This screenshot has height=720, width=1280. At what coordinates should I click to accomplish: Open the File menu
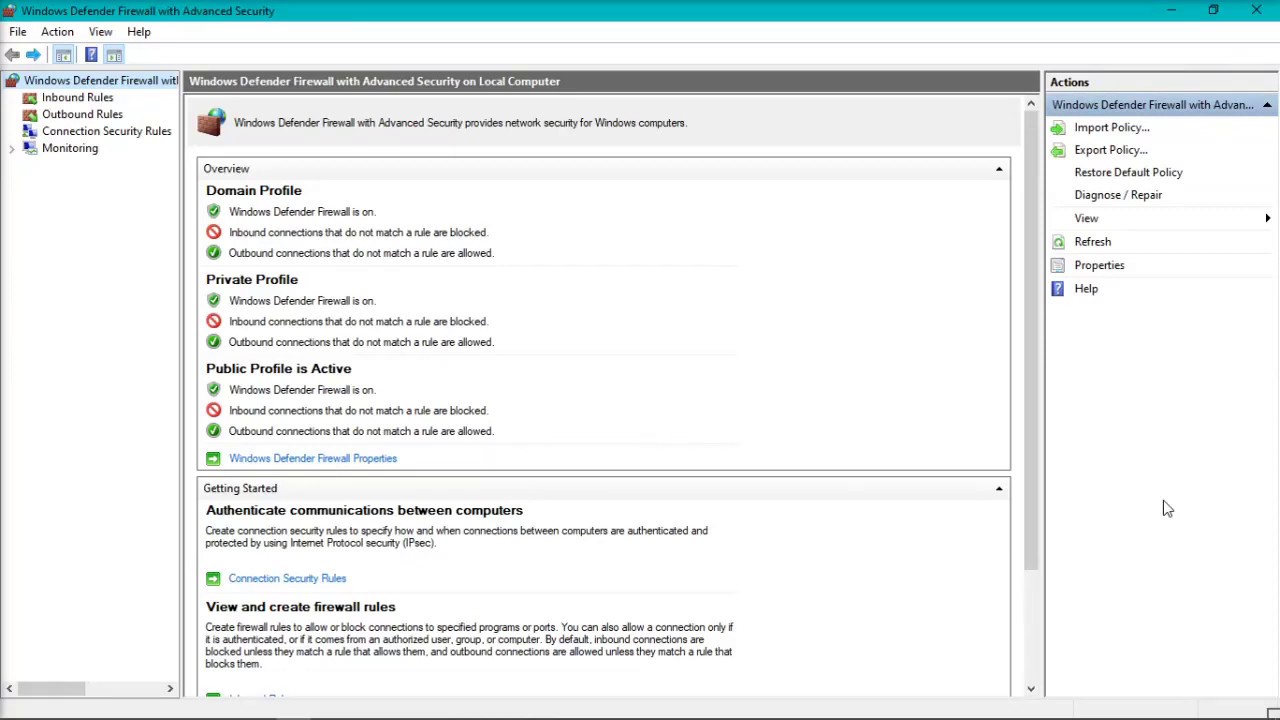[18, 32]
